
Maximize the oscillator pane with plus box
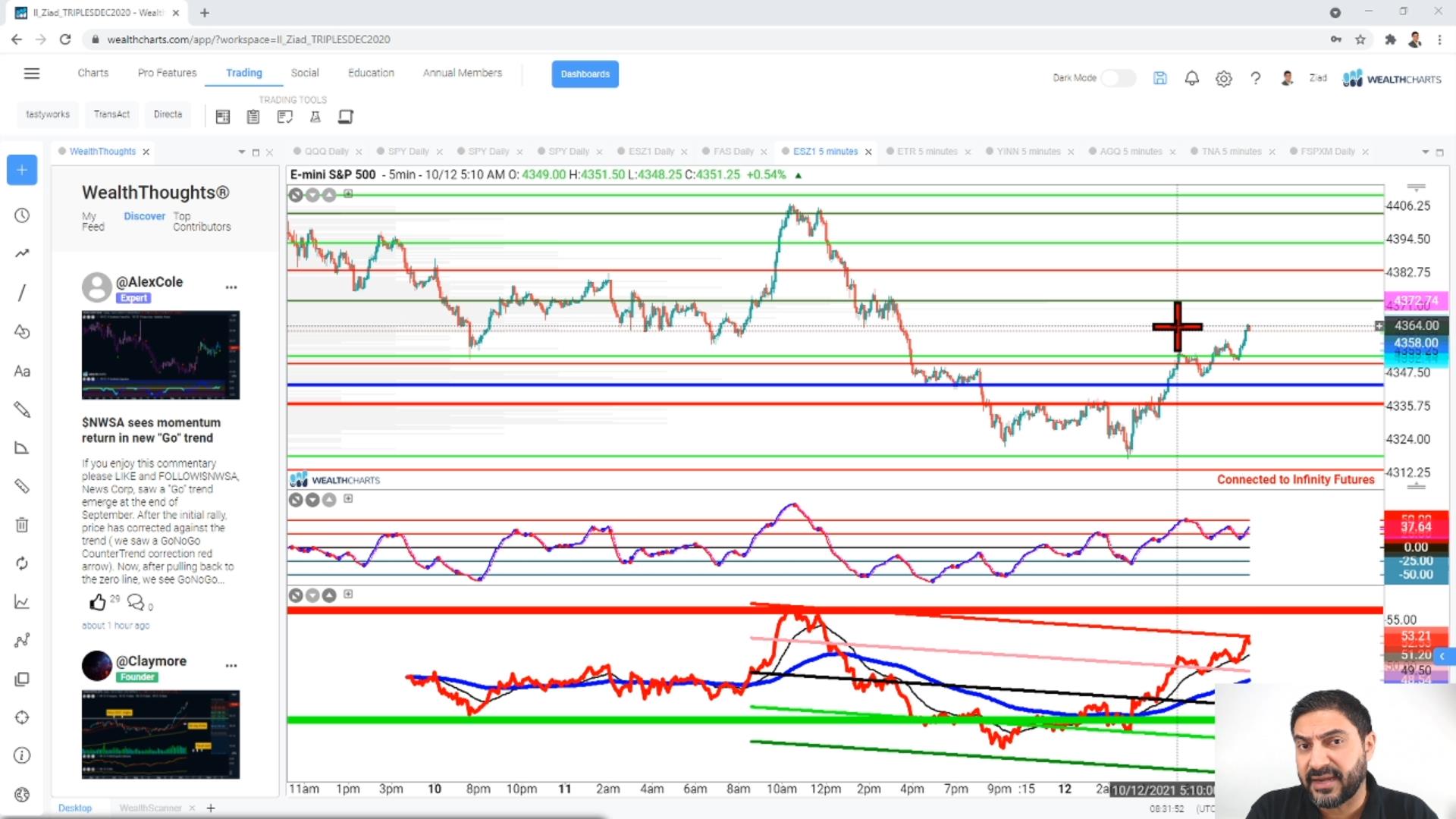pos(348,499)
